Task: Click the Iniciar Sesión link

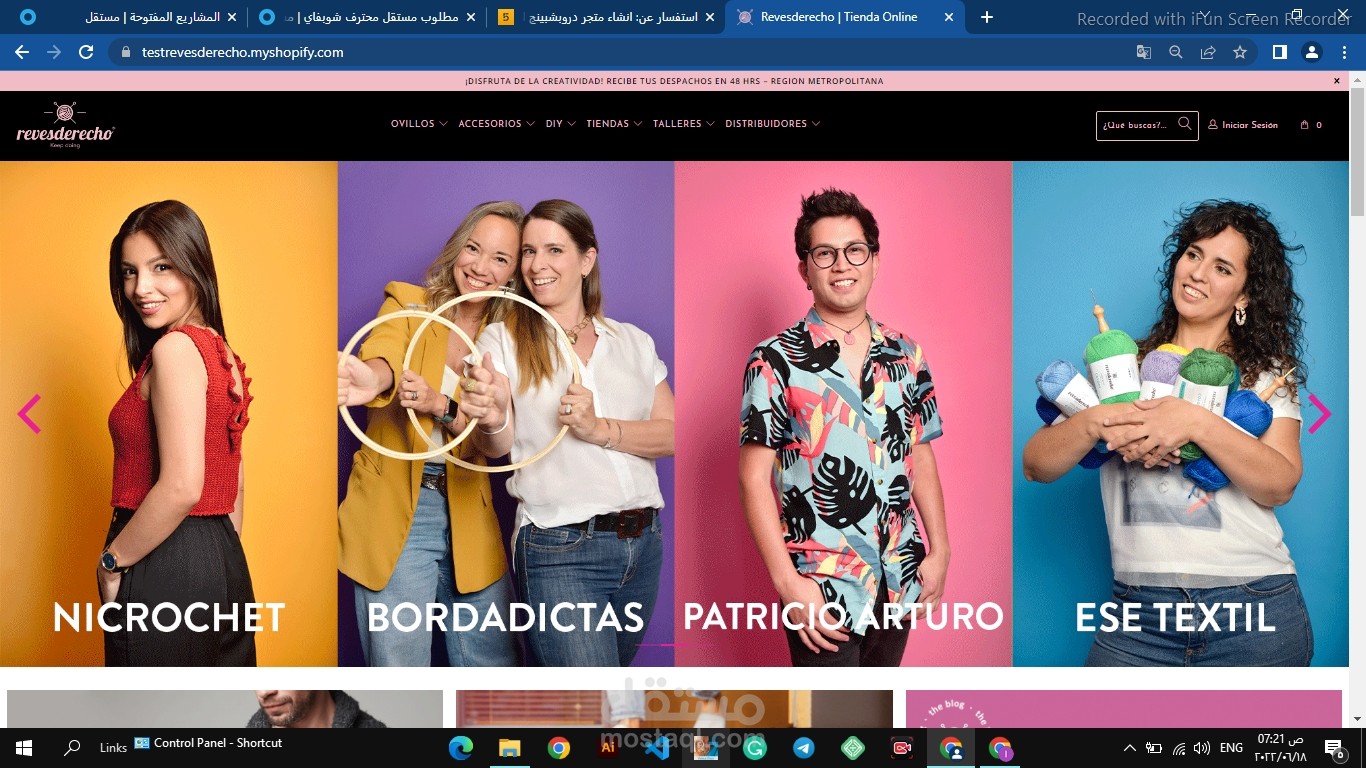Action: pos(1243,125)
